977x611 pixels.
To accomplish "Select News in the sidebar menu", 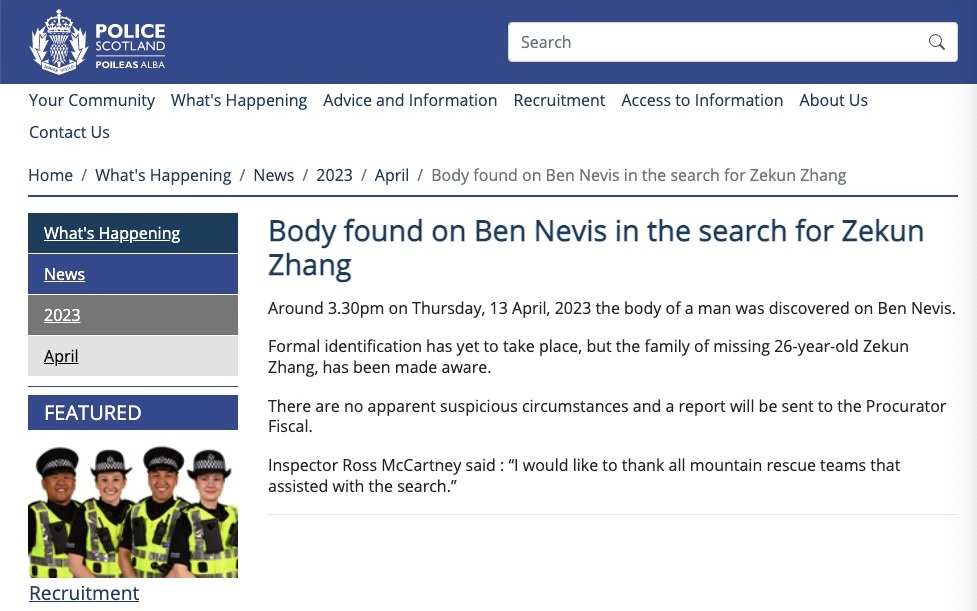I will pyautogui.click(x=133, y=274).
